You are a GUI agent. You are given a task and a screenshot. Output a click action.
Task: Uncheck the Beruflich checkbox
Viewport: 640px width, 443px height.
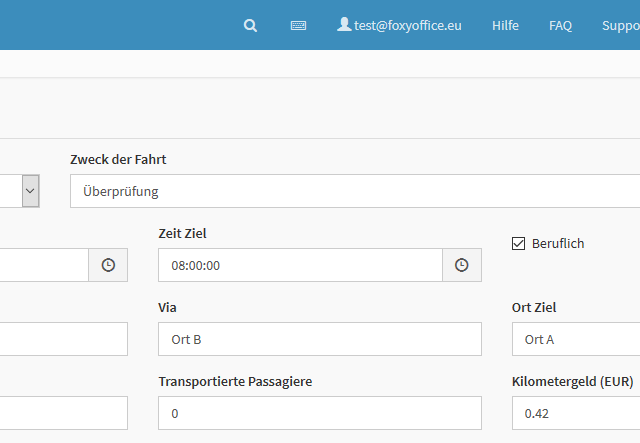pyautogui.click(x=518, y=243)
